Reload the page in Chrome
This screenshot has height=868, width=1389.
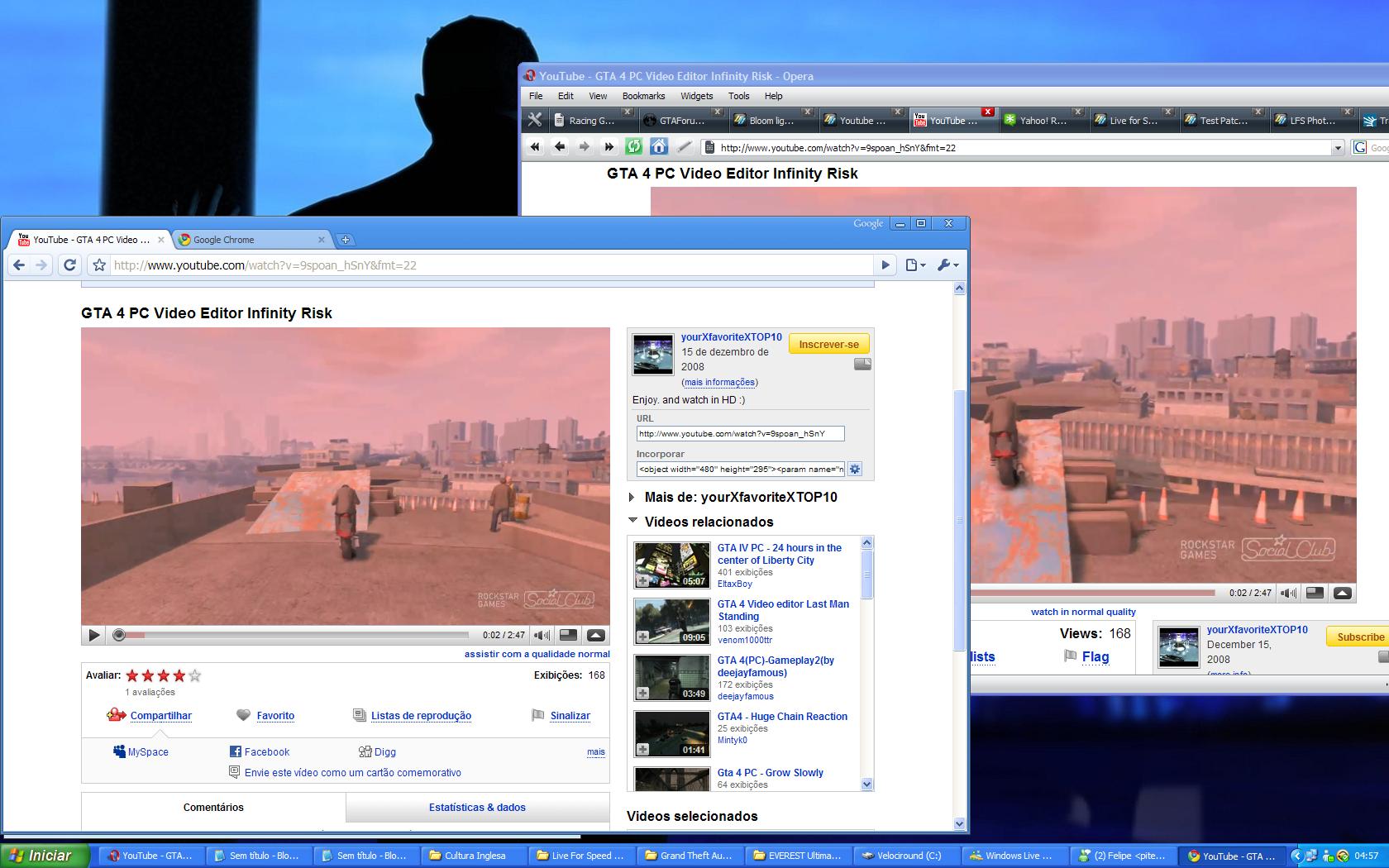coord(70,265)
